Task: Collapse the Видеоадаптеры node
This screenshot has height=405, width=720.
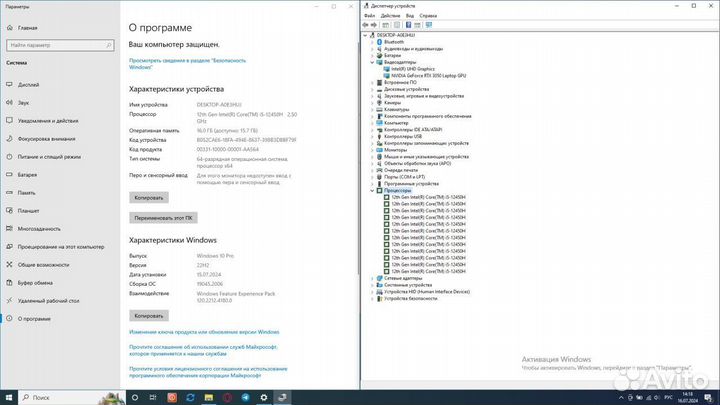Action: (x=372, y=62)
